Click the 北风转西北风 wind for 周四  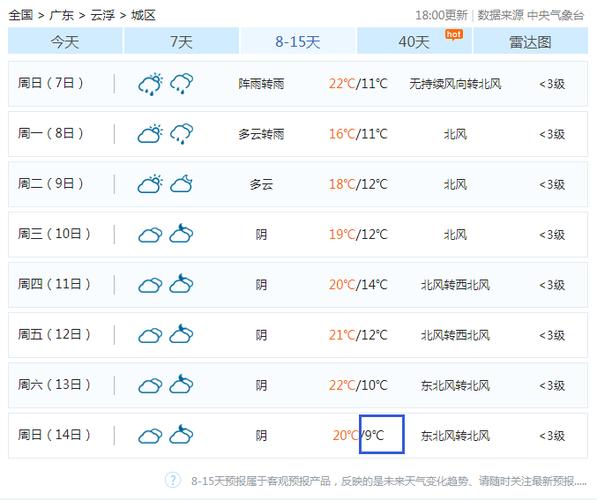(455, 285)
